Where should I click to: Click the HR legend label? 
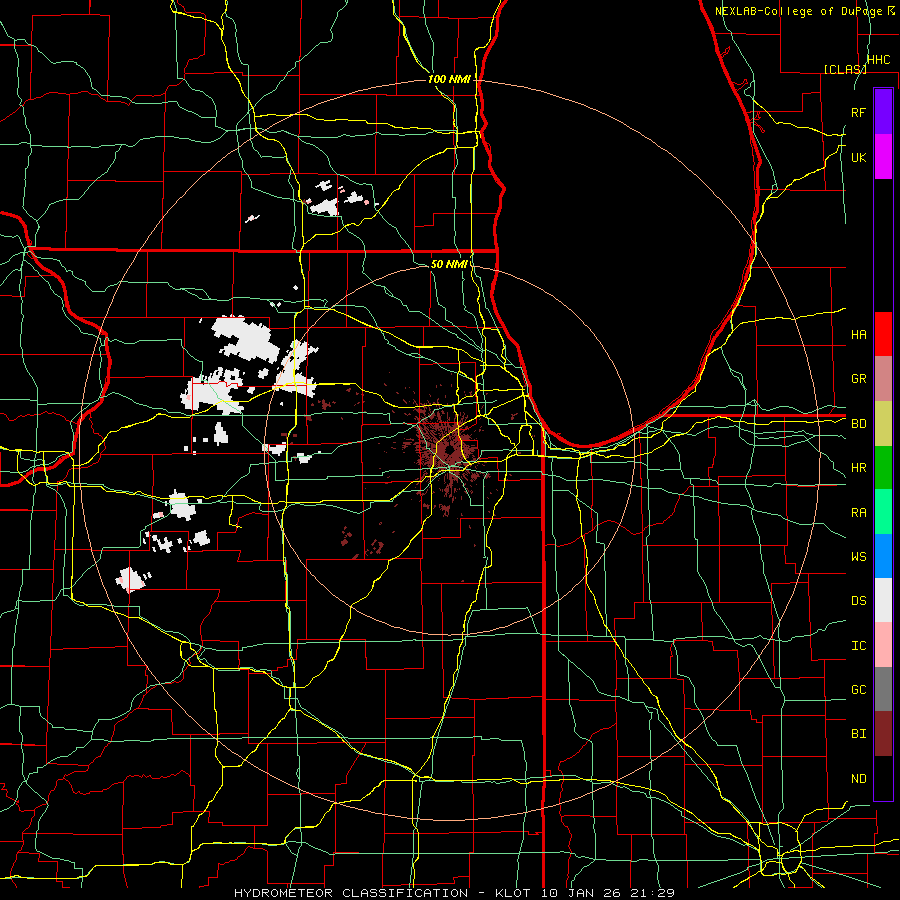click(x=859, y=468)
